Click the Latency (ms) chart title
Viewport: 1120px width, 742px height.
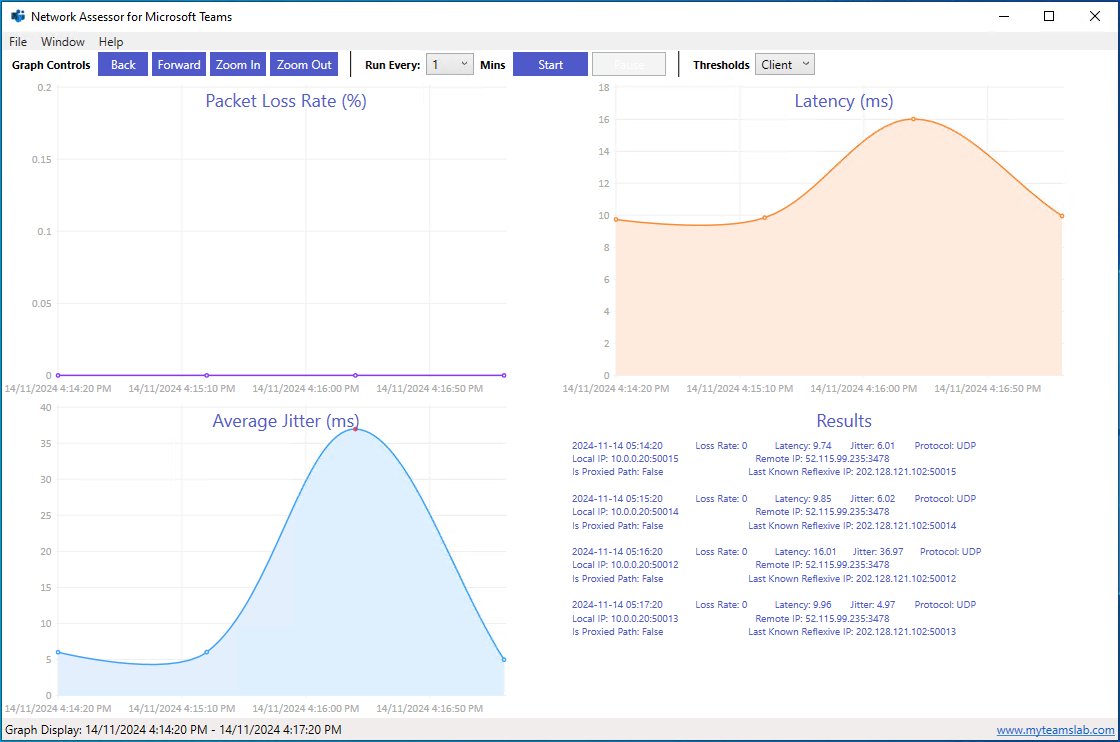(844, 101)
